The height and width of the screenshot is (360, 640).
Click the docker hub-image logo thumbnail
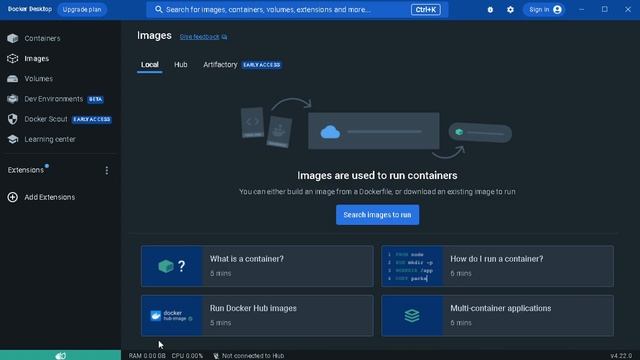tap(172, 316)
